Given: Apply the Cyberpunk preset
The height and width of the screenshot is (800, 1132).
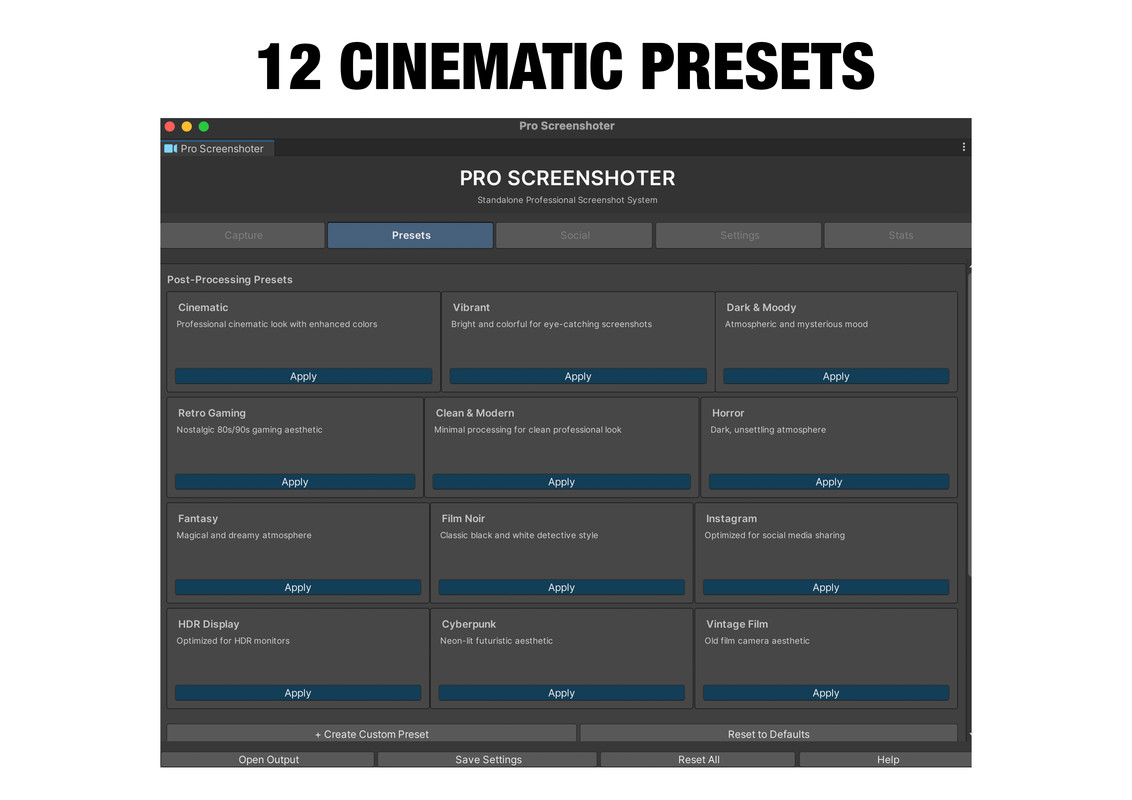Looking at the screenshot, I should 561,692.
